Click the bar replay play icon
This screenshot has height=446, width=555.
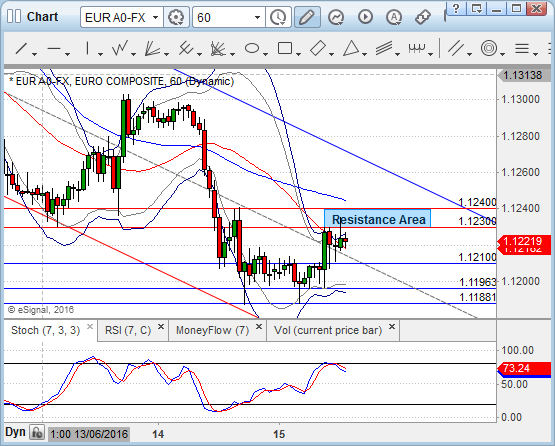point(365,17)
